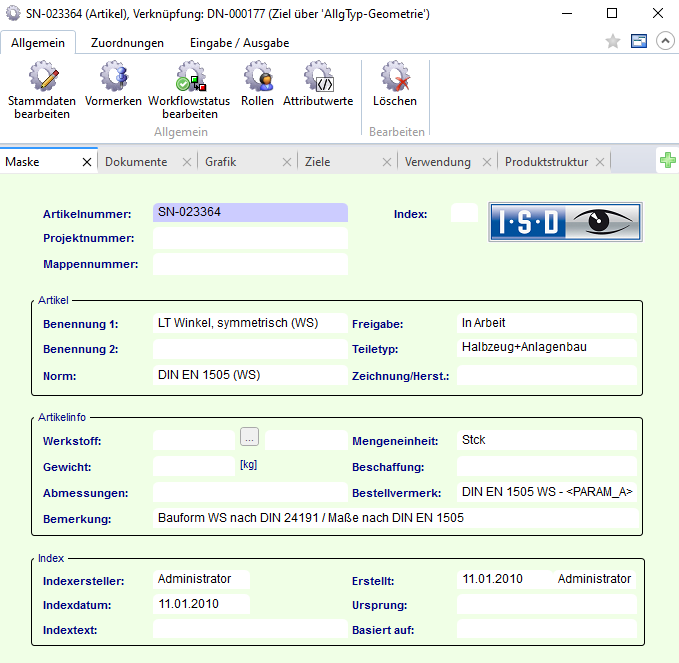
Task: Click Stammdaten bearbeiten gear icon
Action: click(x=42, y=78)
